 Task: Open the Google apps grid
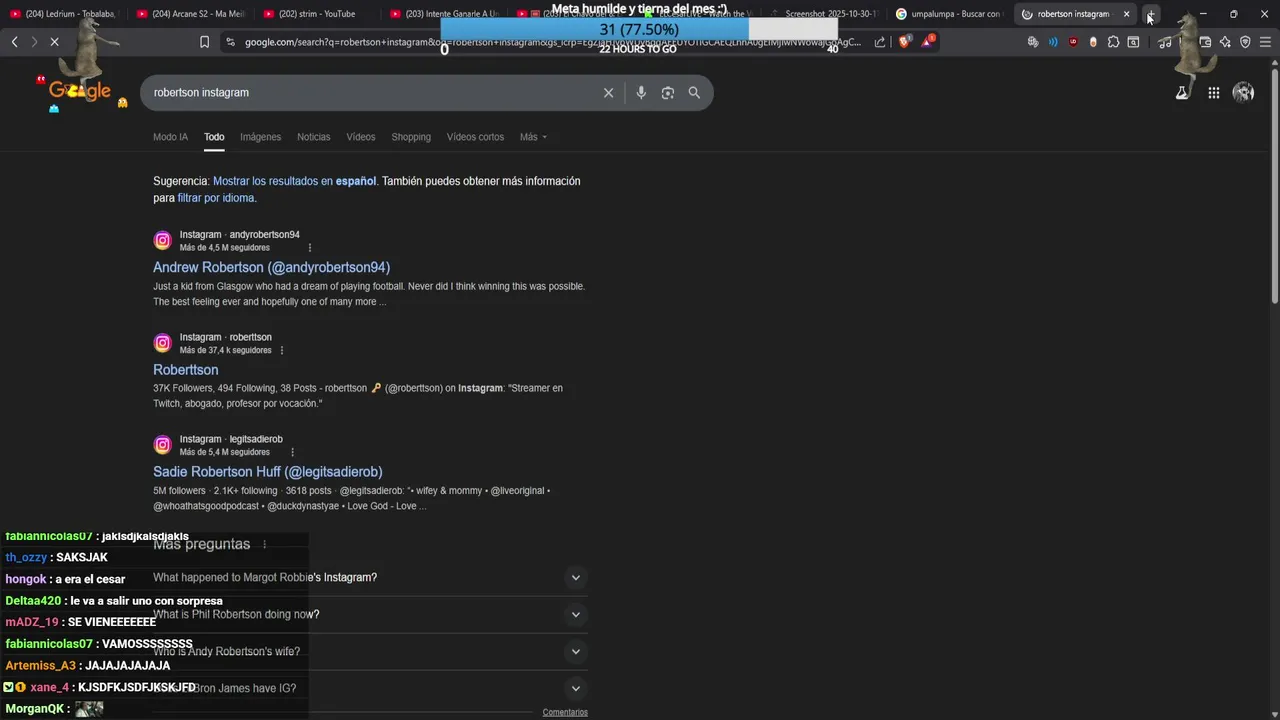[1213, 93]
